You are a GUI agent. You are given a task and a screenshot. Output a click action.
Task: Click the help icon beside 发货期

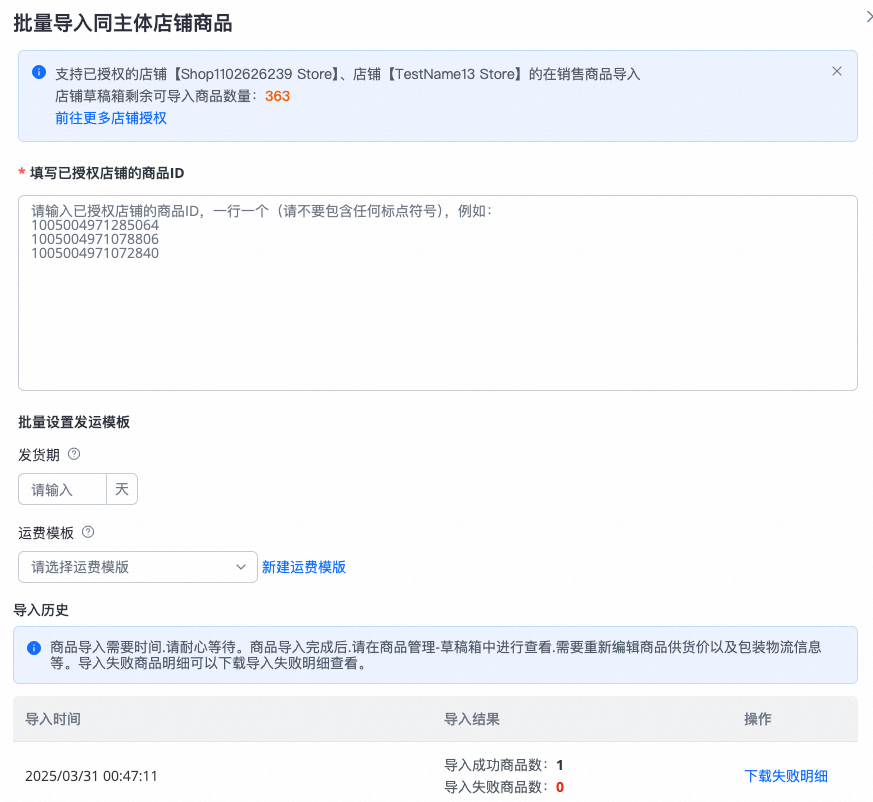tap(74, 454)
